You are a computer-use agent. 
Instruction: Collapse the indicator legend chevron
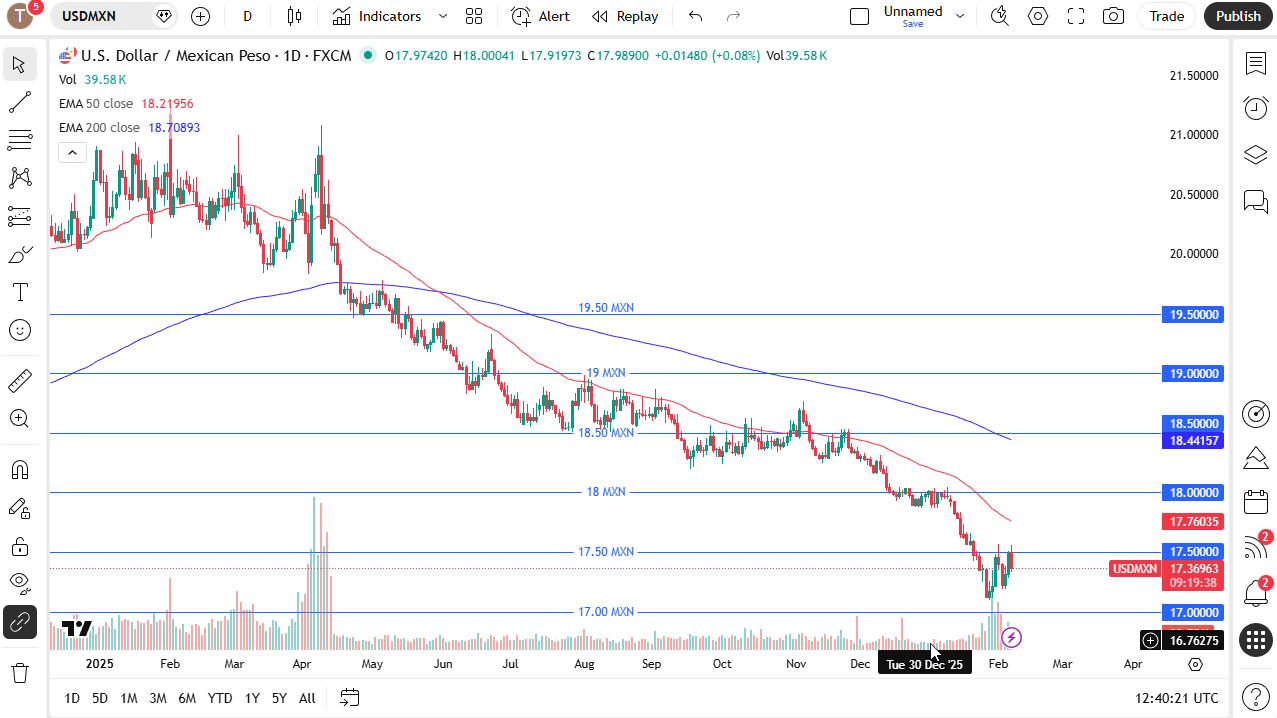coord(71,153)
